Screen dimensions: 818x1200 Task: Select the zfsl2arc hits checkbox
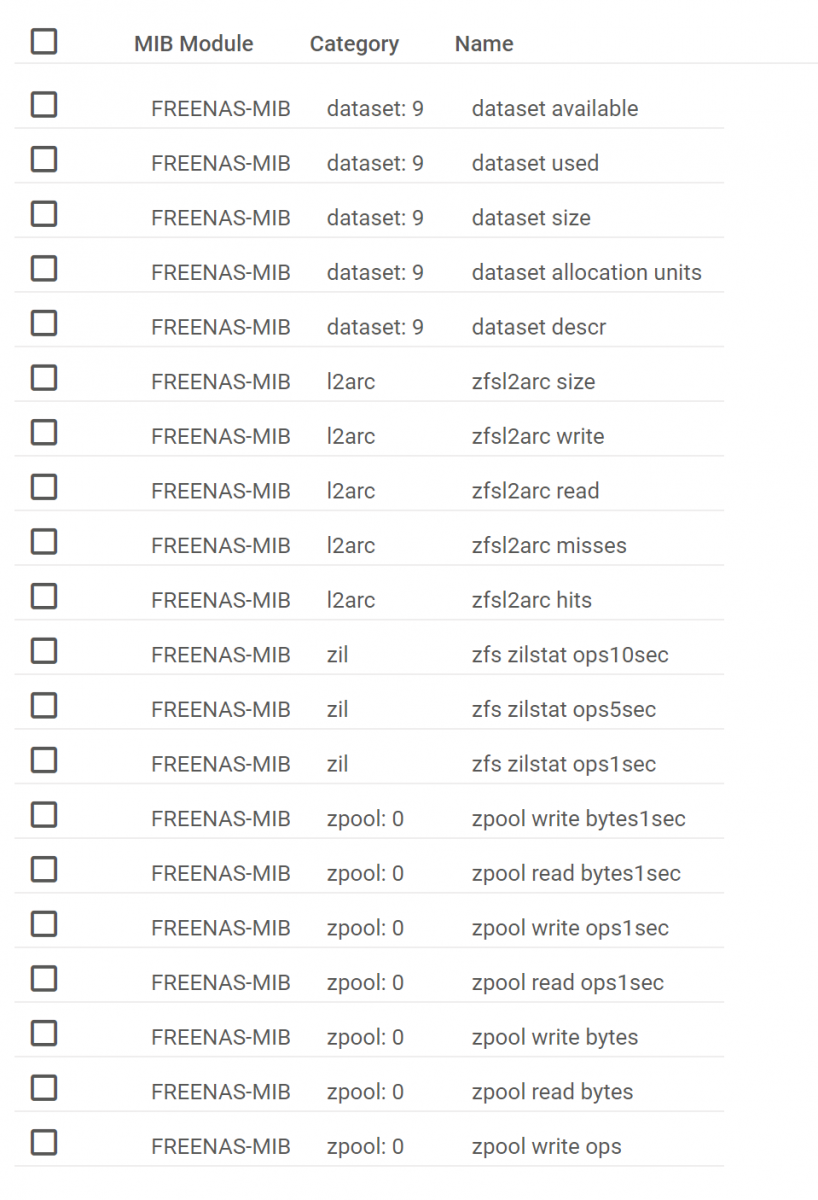(44, 597)
